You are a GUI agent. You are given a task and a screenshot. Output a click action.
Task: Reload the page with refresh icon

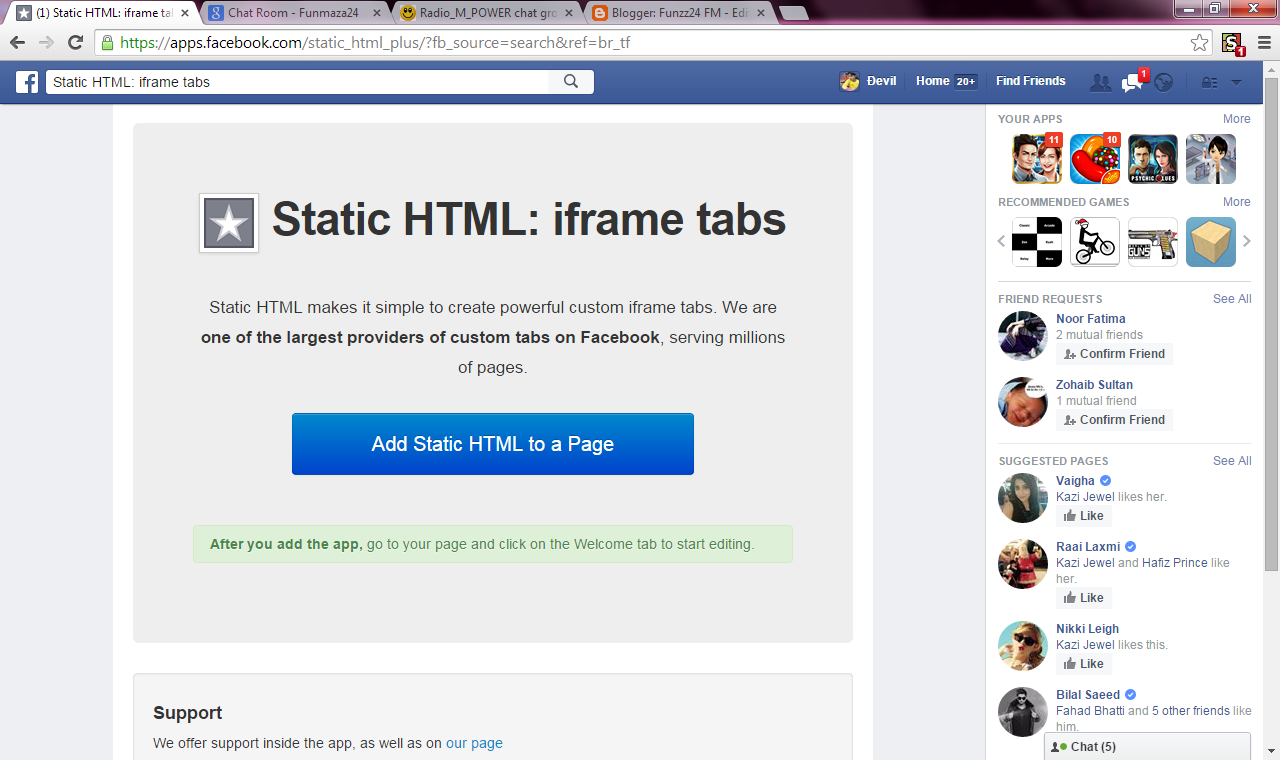click(75, 43)
